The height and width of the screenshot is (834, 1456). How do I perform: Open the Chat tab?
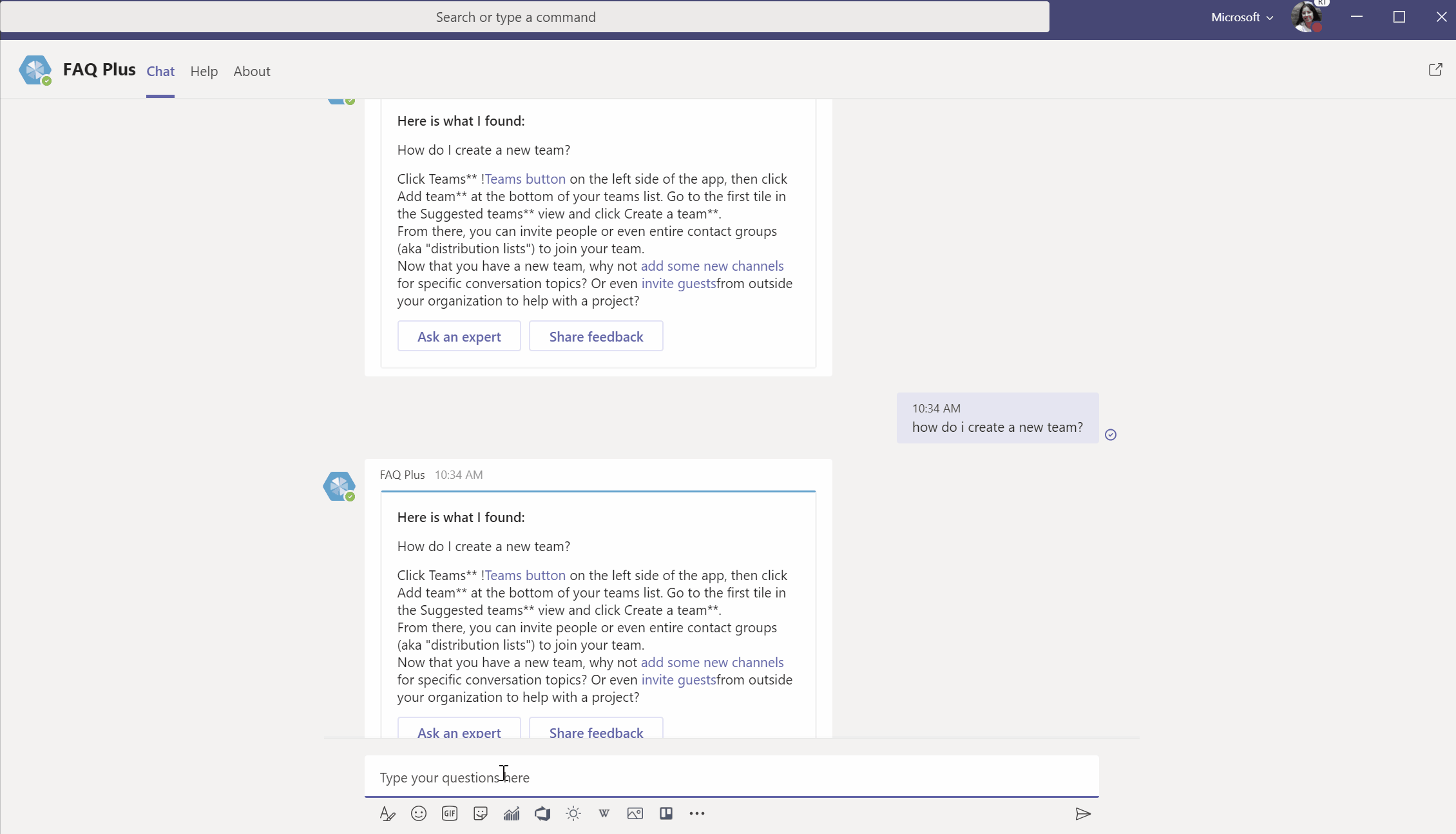point(160,70)
